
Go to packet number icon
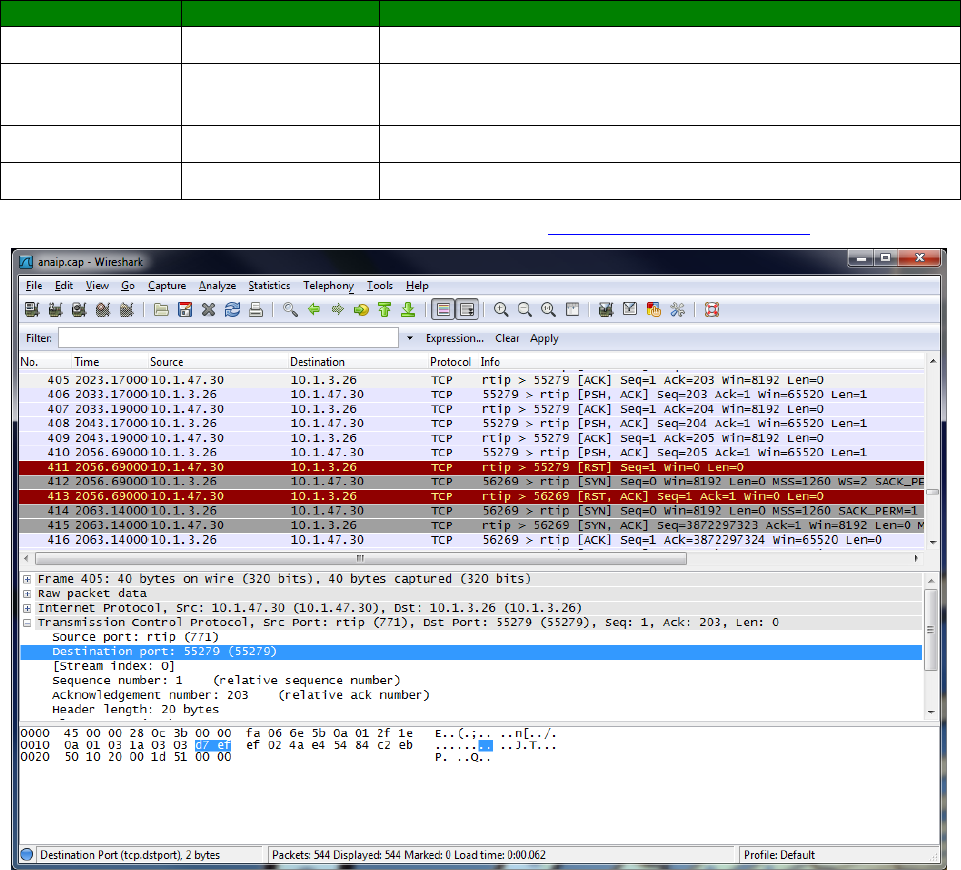[361, 309]
